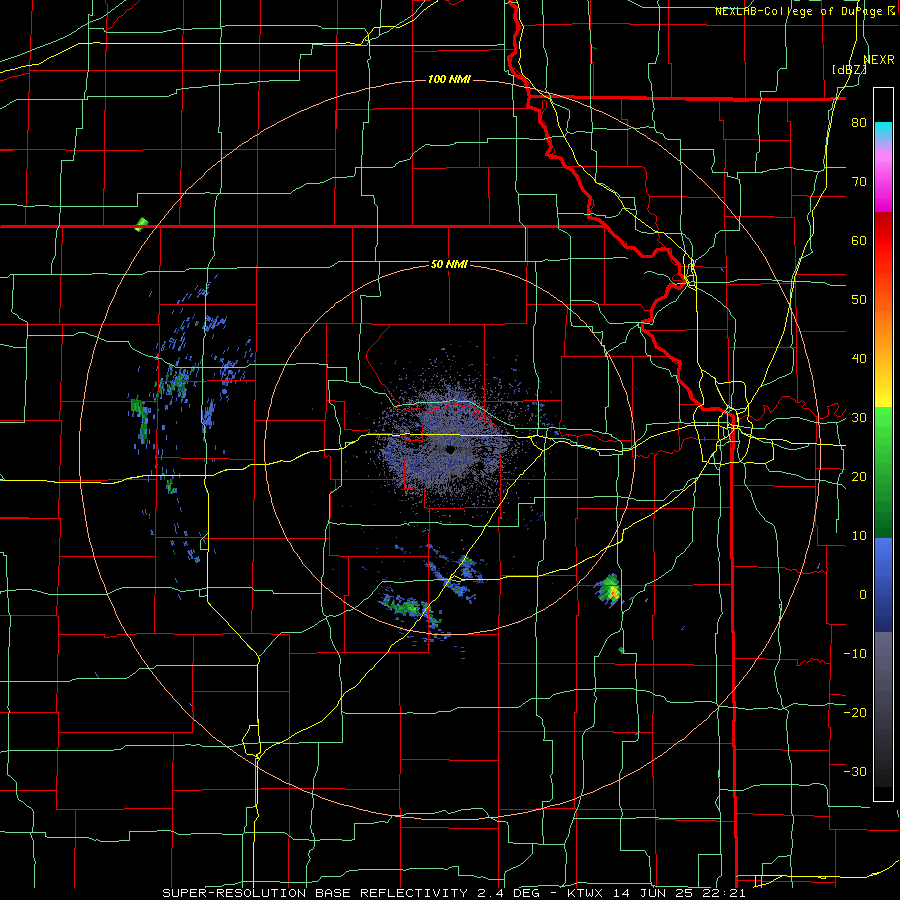Image resolution: width=900 pixels, height=900 pixels.
Task: Click the -10 value on the color scale
Action: coord(855,654)
